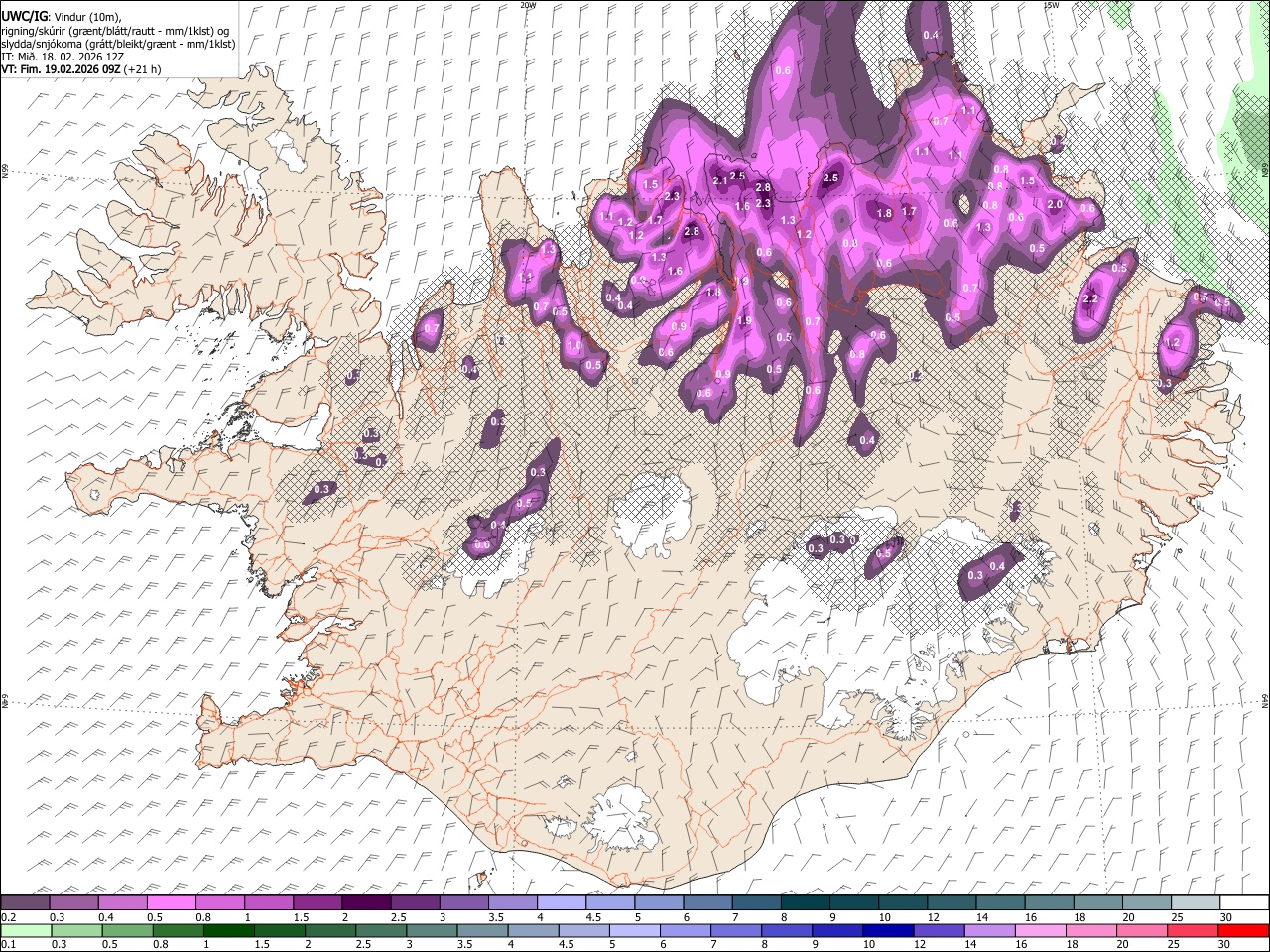Screen dimensions: 1270x952
Task: Select the navy blue 10–12 rain swatch
Action: (x=890, y=930)
